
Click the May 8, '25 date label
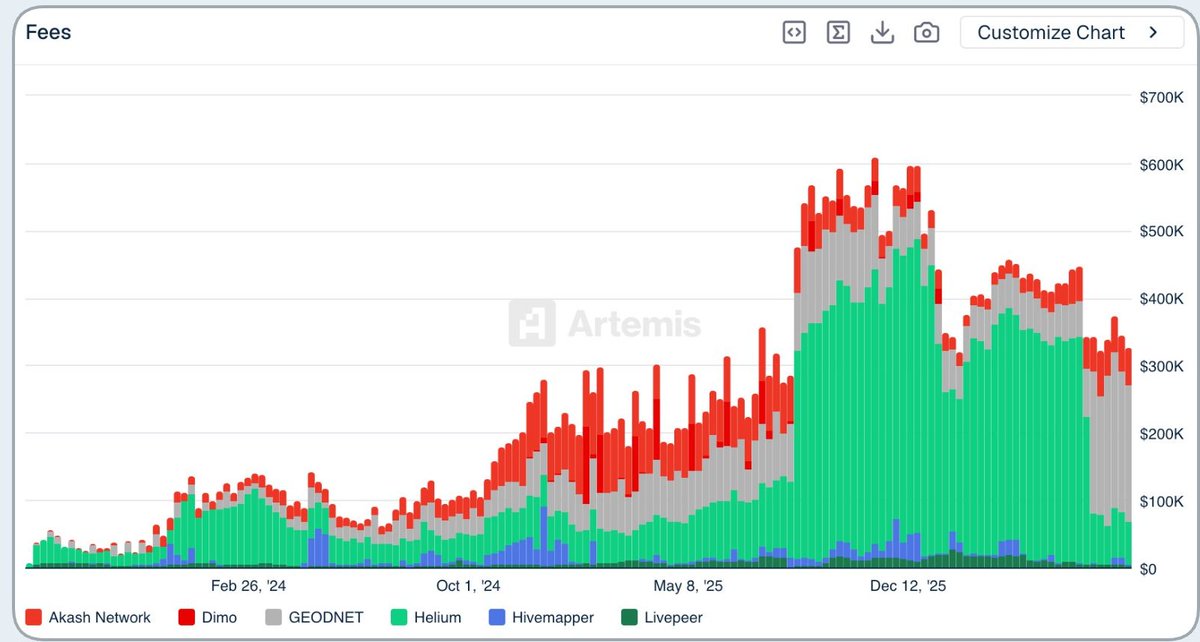click(687, 586)
